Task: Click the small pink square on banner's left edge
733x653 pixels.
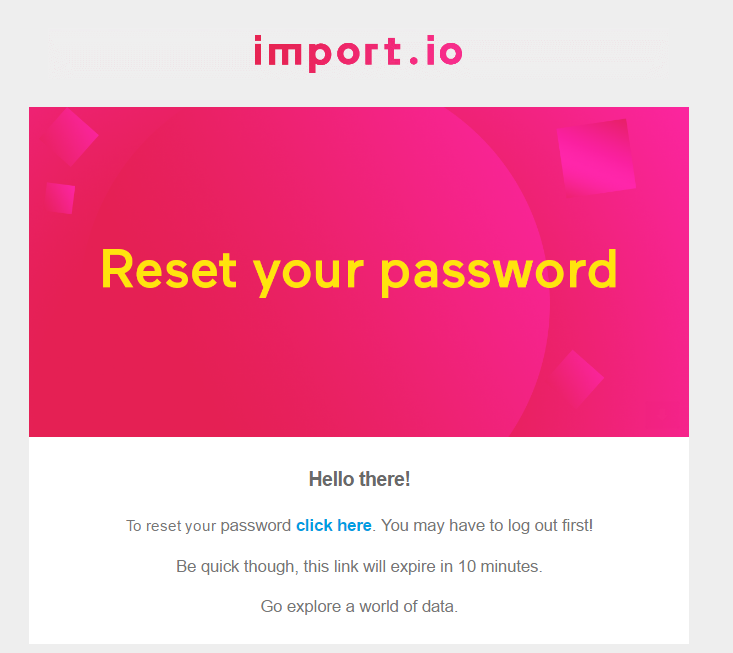Action: [60, 197]
